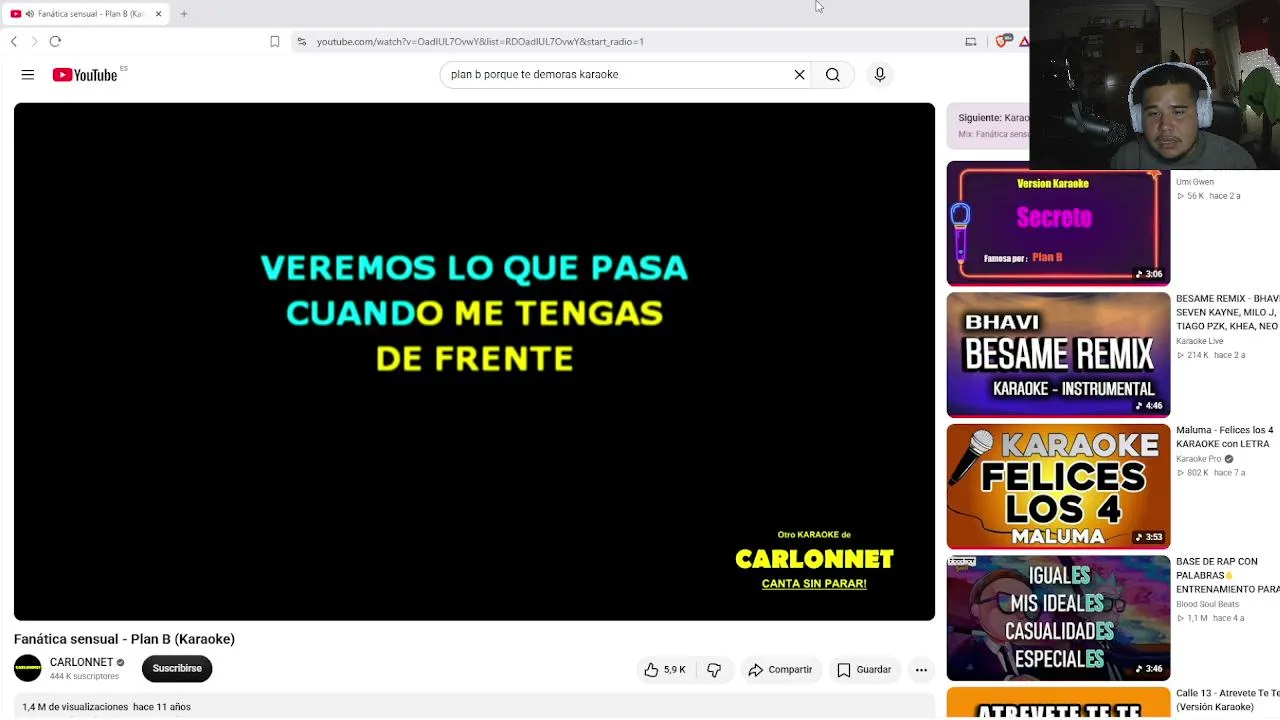This screenshot has width=1280, height=720.
Task: Start voice search with the microphone
Action: (880, 75)
